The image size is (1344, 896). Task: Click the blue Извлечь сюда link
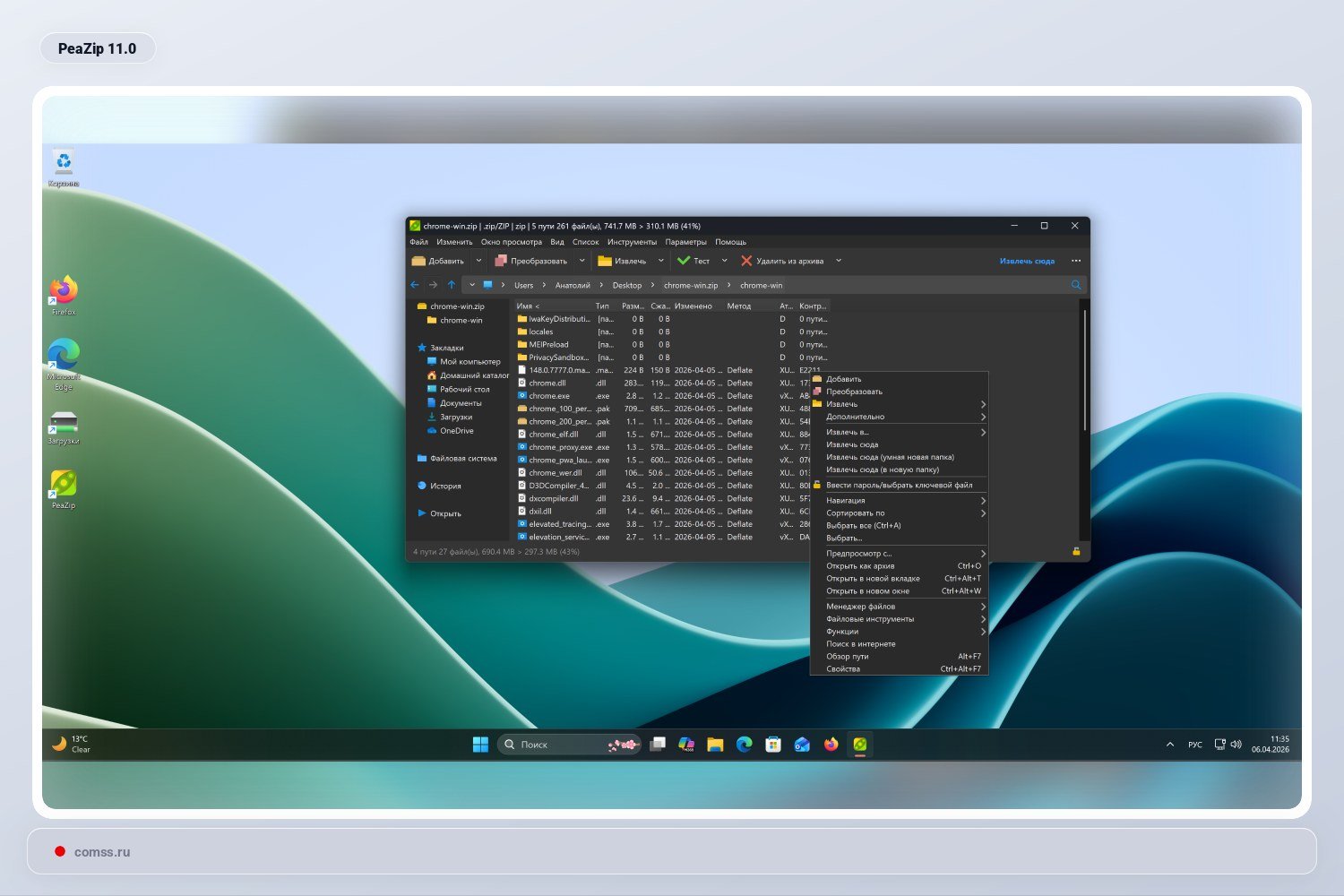click(1027, 262)
